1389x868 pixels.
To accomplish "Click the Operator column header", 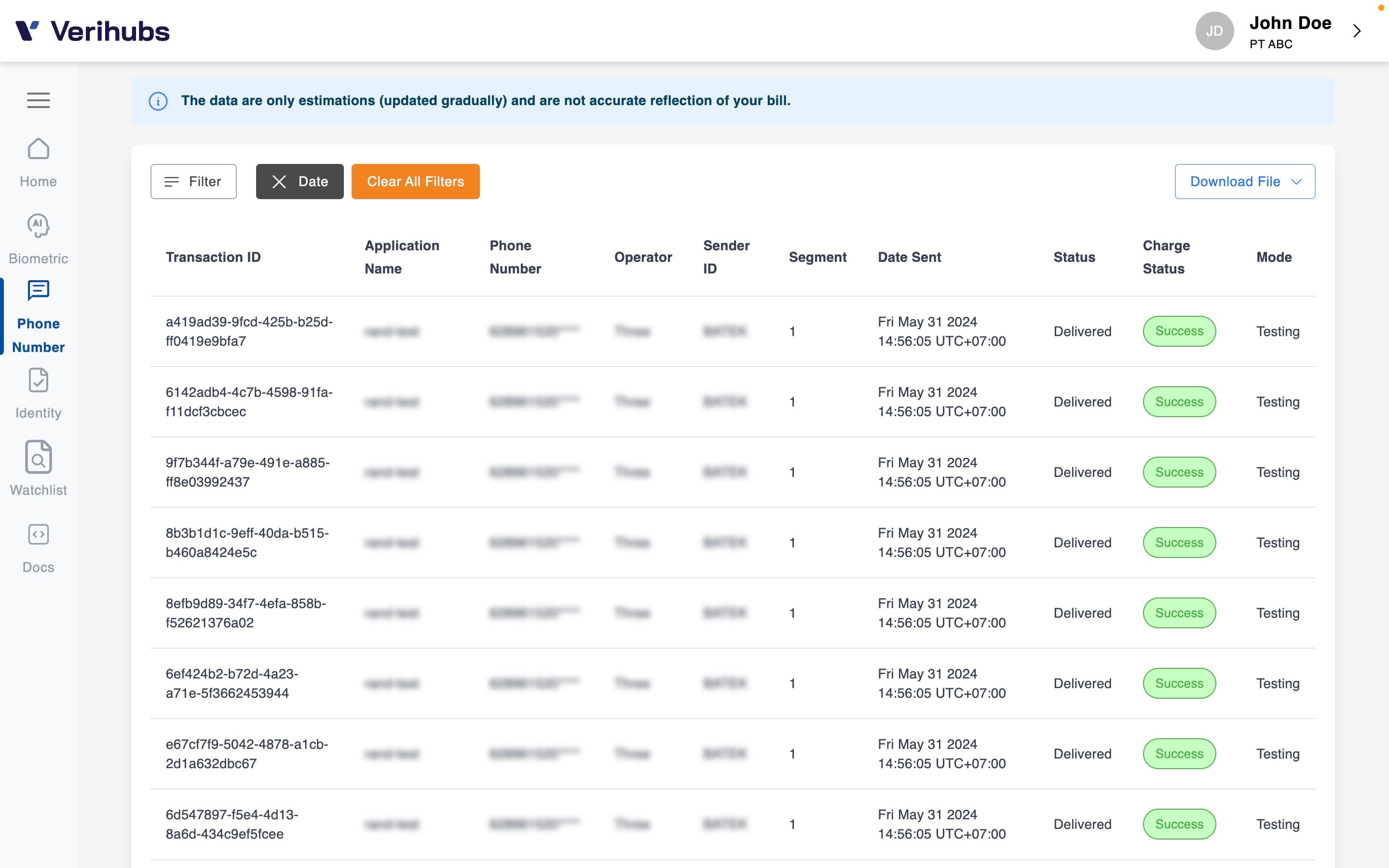I will [x=643, y=257].
